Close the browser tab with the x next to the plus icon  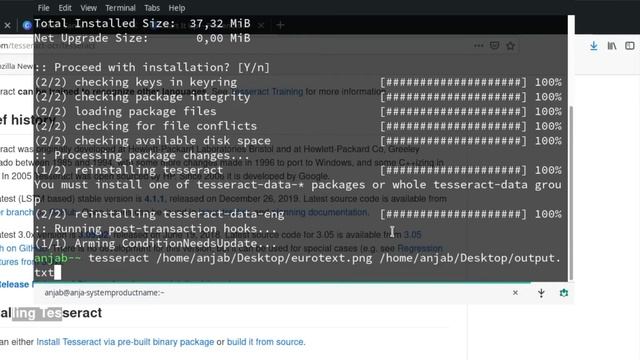pos(261,25)
